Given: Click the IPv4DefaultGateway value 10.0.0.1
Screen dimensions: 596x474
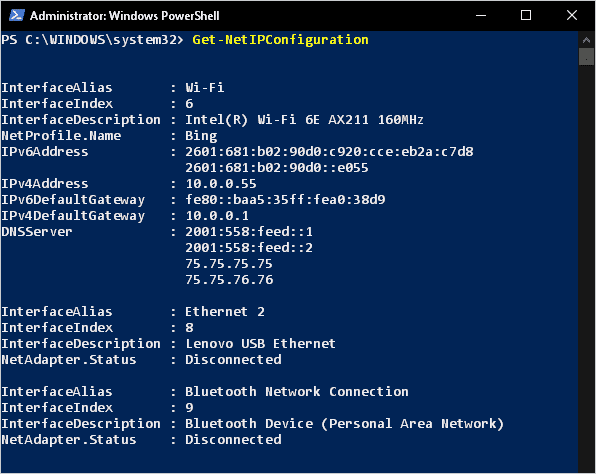Looking at the screenshot, I should (x=217, y=216).
